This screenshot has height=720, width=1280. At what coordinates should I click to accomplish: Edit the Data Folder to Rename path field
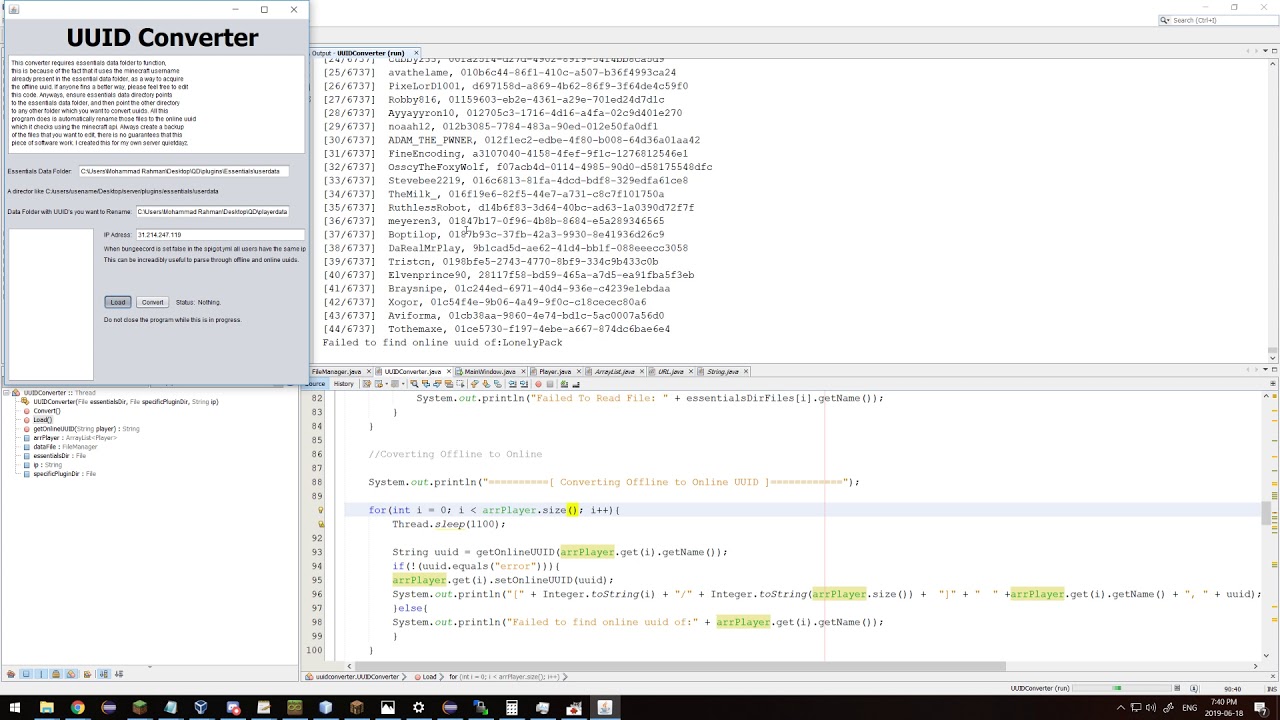pyautogui.click(x=212, y=211)
